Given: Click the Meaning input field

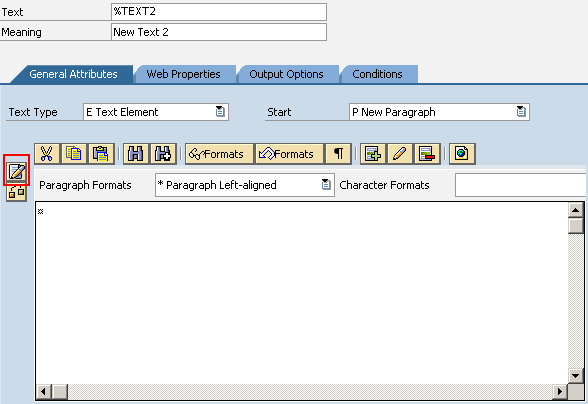Looking at the screenshot, I should tap(219, 32).
